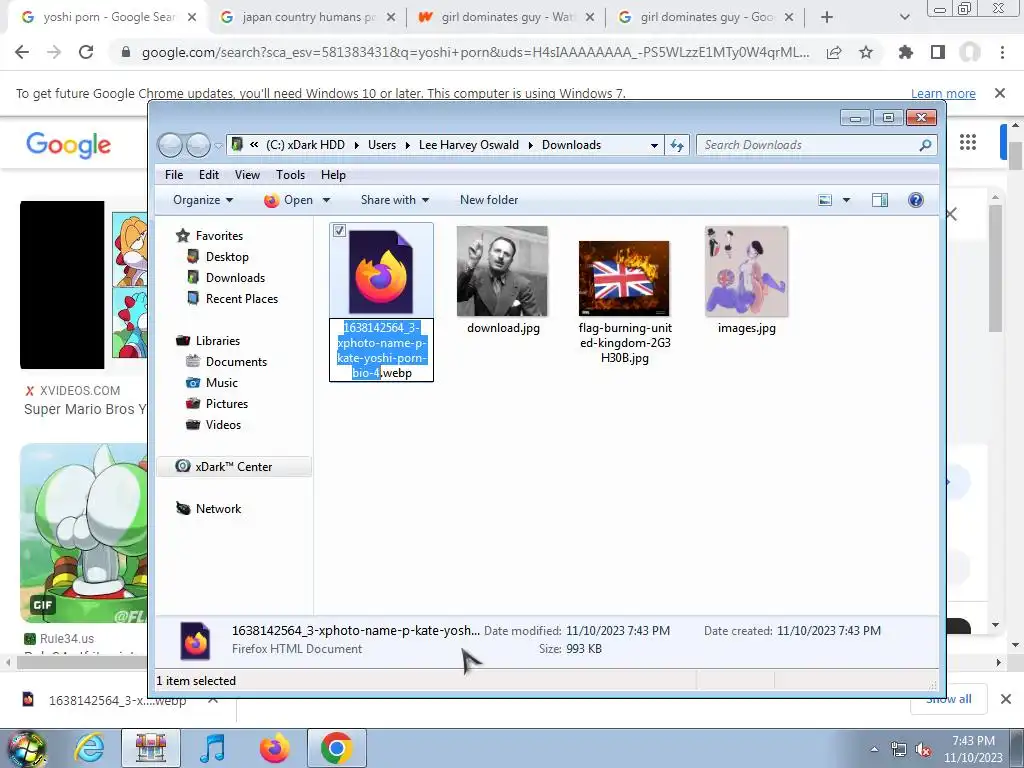Viewport: 1024px width, 768px height.
Task: Go back in the Explorer window
Action: click(x=170, y=145)
